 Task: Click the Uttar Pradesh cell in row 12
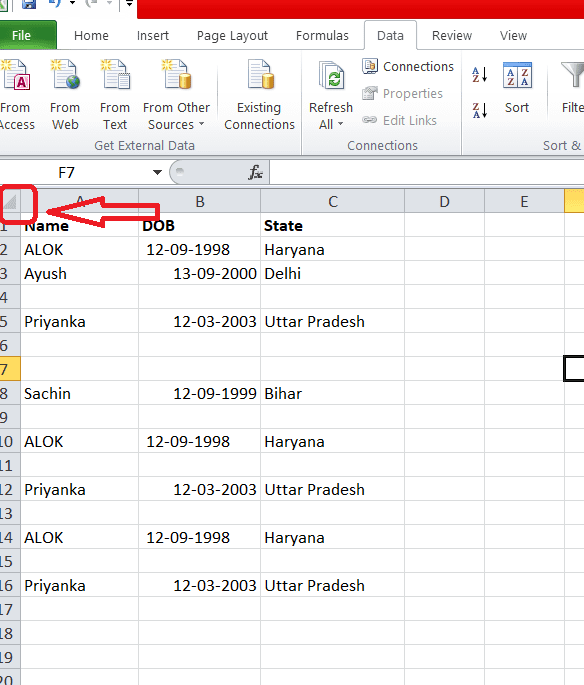(332, 489)
